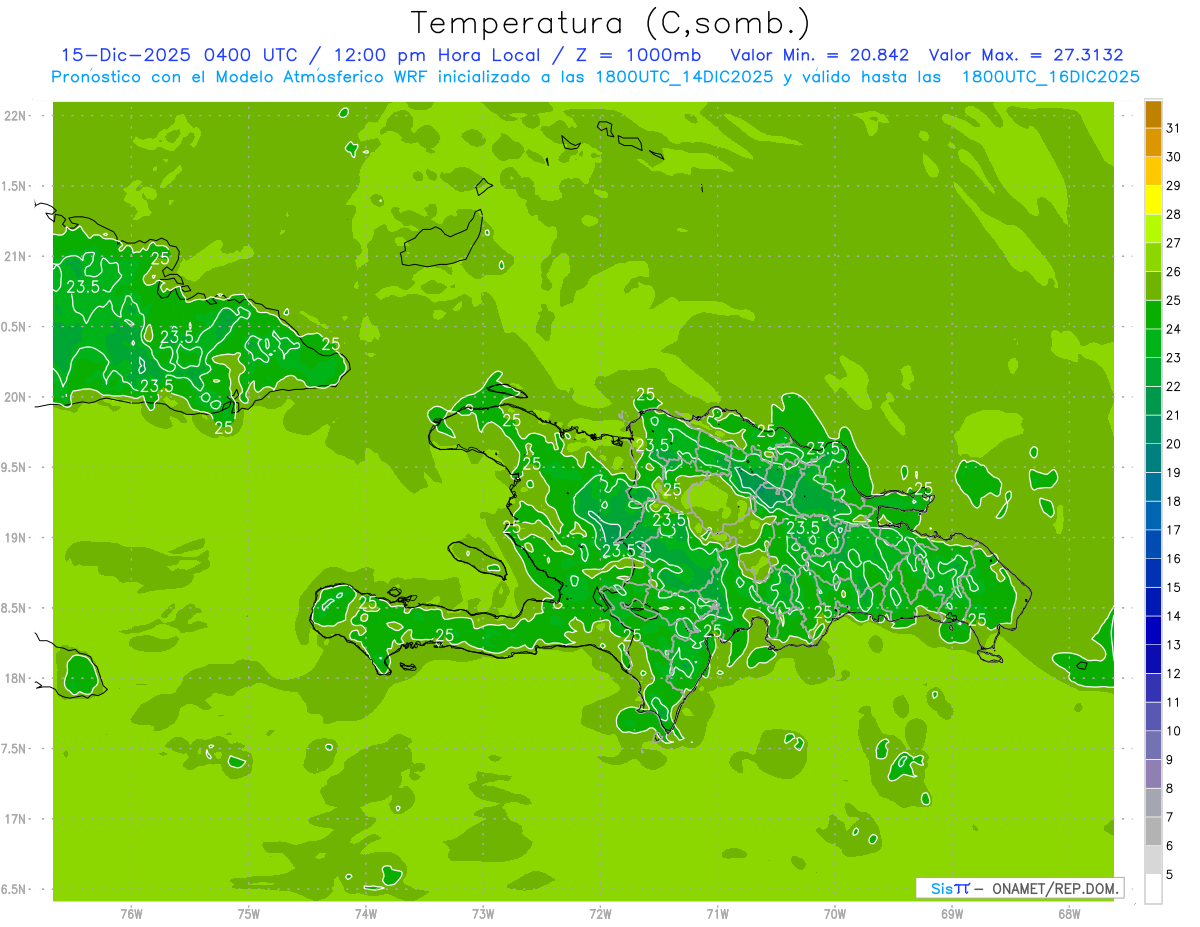The image size is (1200, 927).
Task: Click the "75W" longitude axis label
Action: 248,913
